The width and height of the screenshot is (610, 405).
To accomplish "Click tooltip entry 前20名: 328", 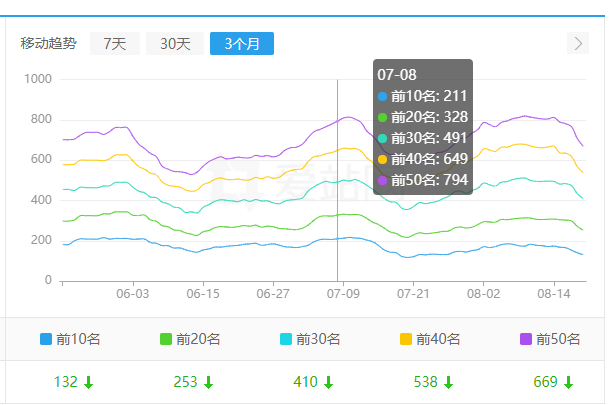I will pos(422,117).
